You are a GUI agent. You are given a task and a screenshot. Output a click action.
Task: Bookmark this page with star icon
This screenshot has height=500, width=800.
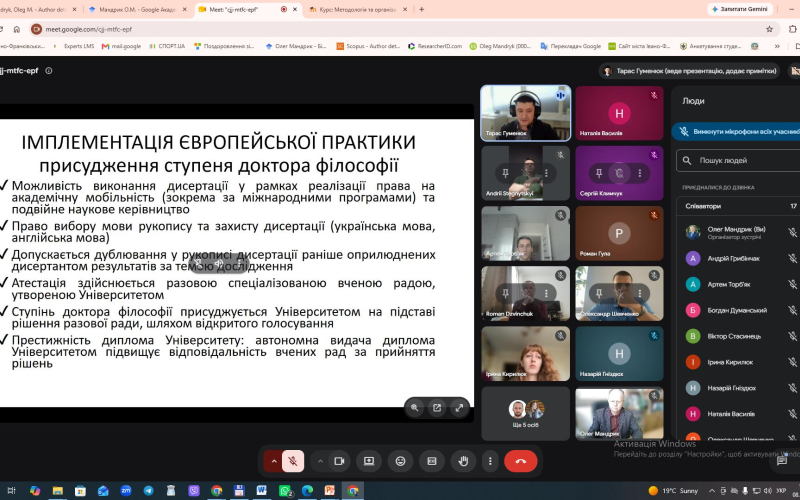769,29
